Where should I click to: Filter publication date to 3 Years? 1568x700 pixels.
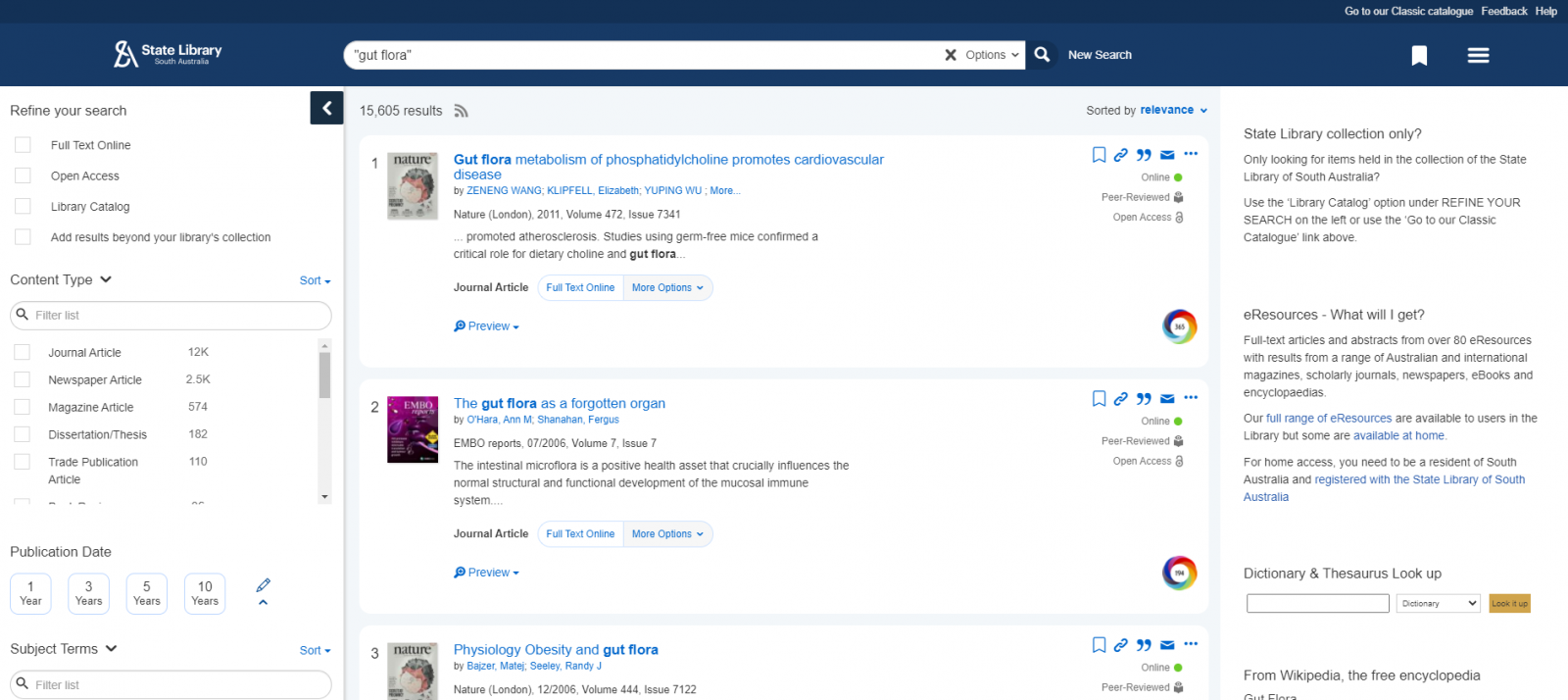88,593
